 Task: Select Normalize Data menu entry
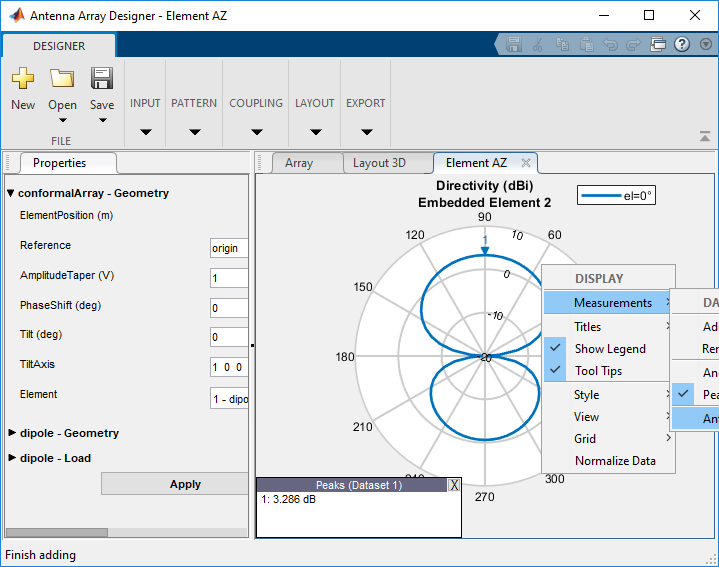pyautogui.click(x=614, y=461)
